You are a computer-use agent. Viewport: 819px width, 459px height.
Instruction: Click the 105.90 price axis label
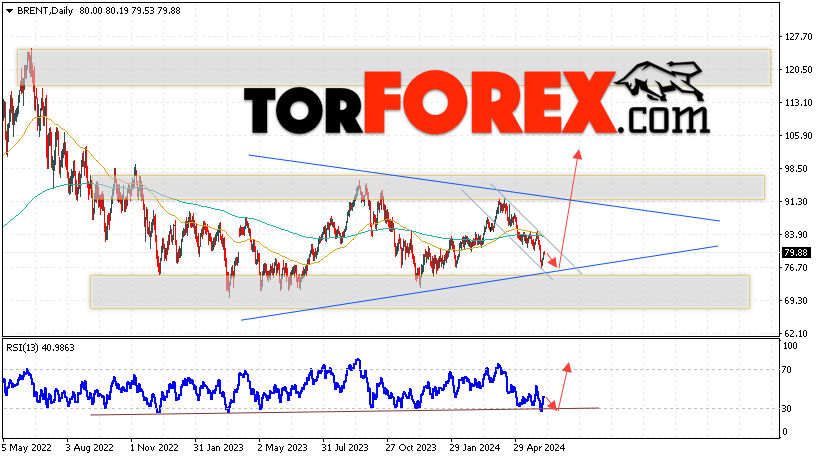point(799,136)
